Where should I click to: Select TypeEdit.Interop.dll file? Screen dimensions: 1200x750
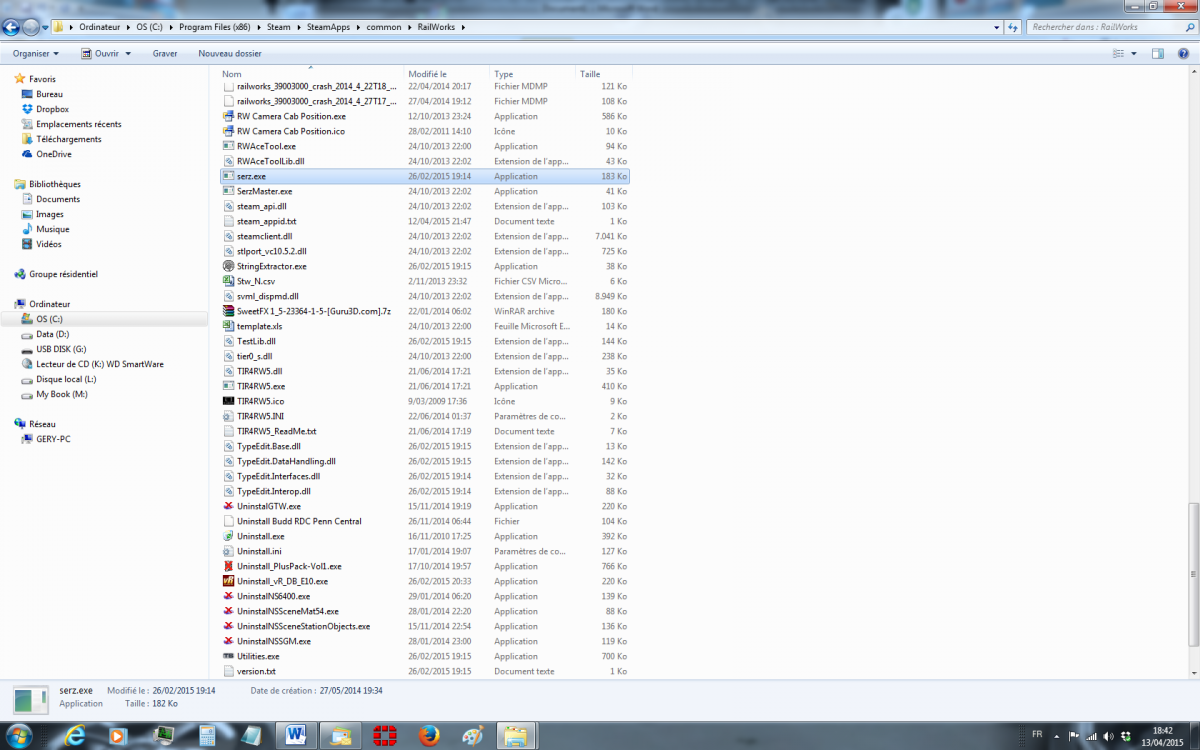(274, 491)
